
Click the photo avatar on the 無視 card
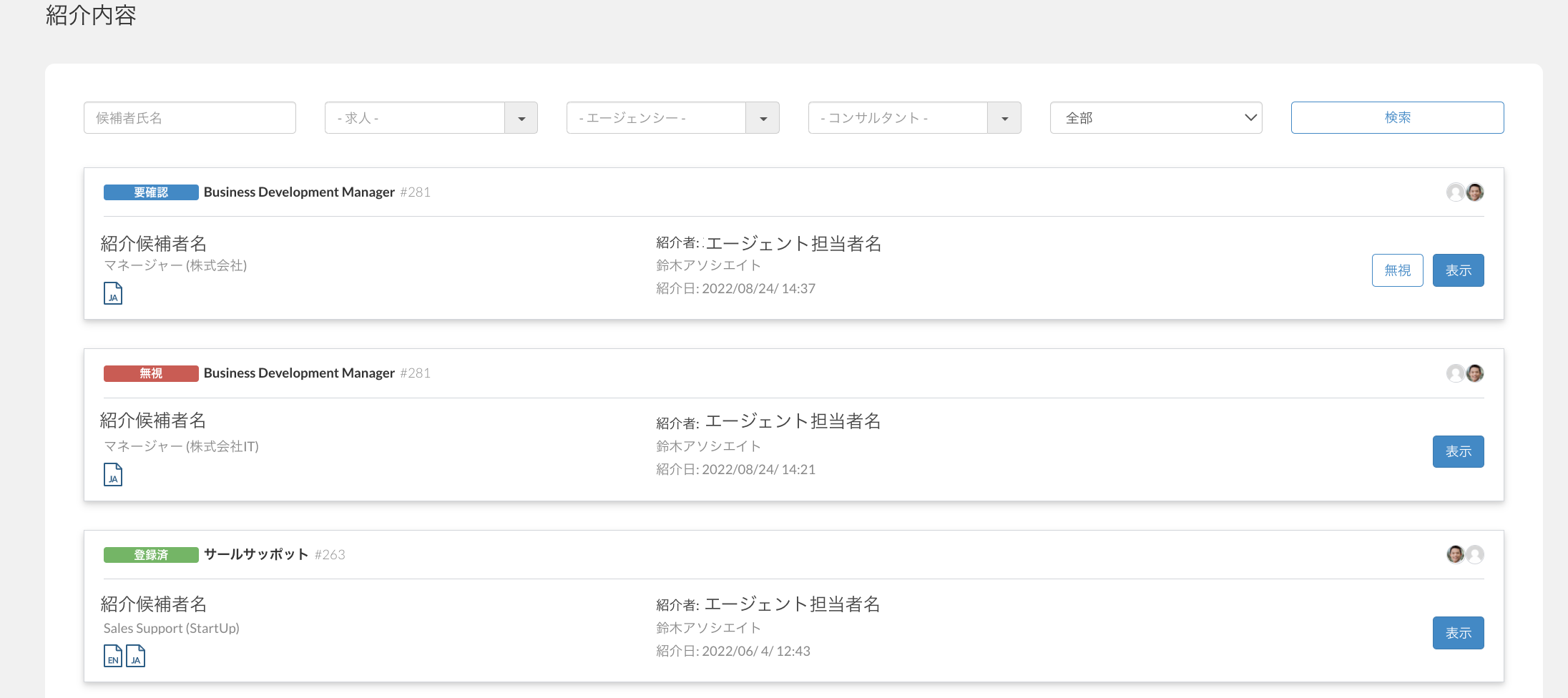(1474, 373)
